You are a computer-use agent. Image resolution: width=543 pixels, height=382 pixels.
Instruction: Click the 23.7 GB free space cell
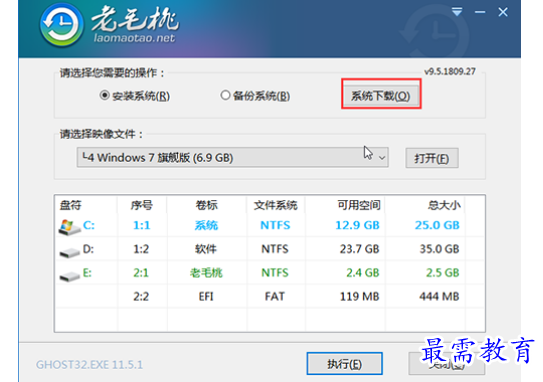(x=359, y=249)
